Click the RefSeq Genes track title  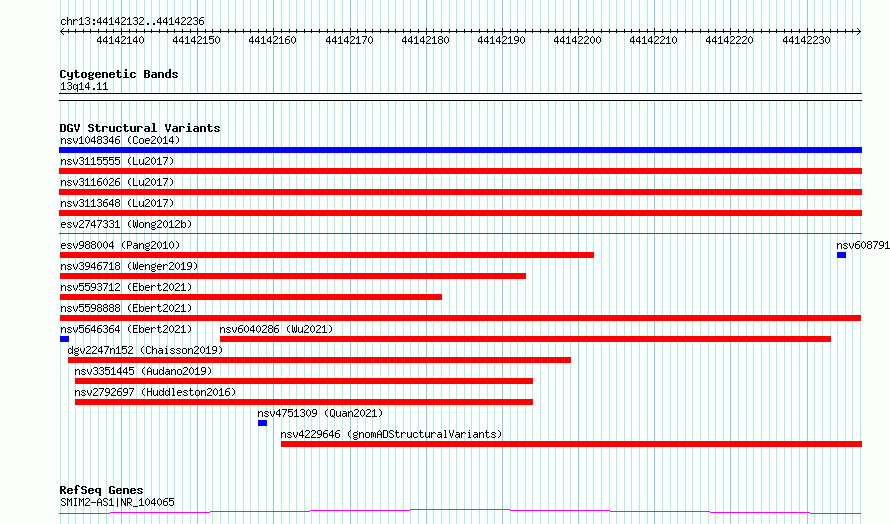click(x=101, y=490)
